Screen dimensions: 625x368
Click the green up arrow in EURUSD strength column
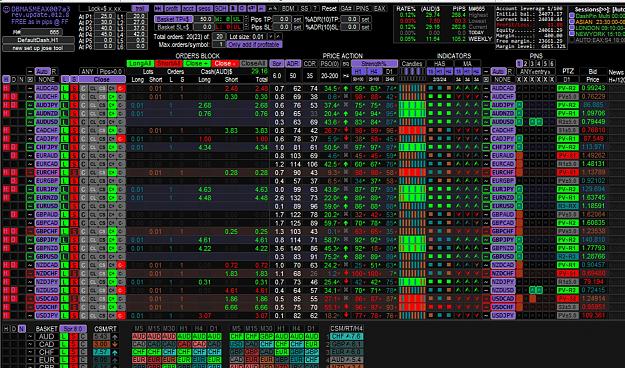coord(346,206)
